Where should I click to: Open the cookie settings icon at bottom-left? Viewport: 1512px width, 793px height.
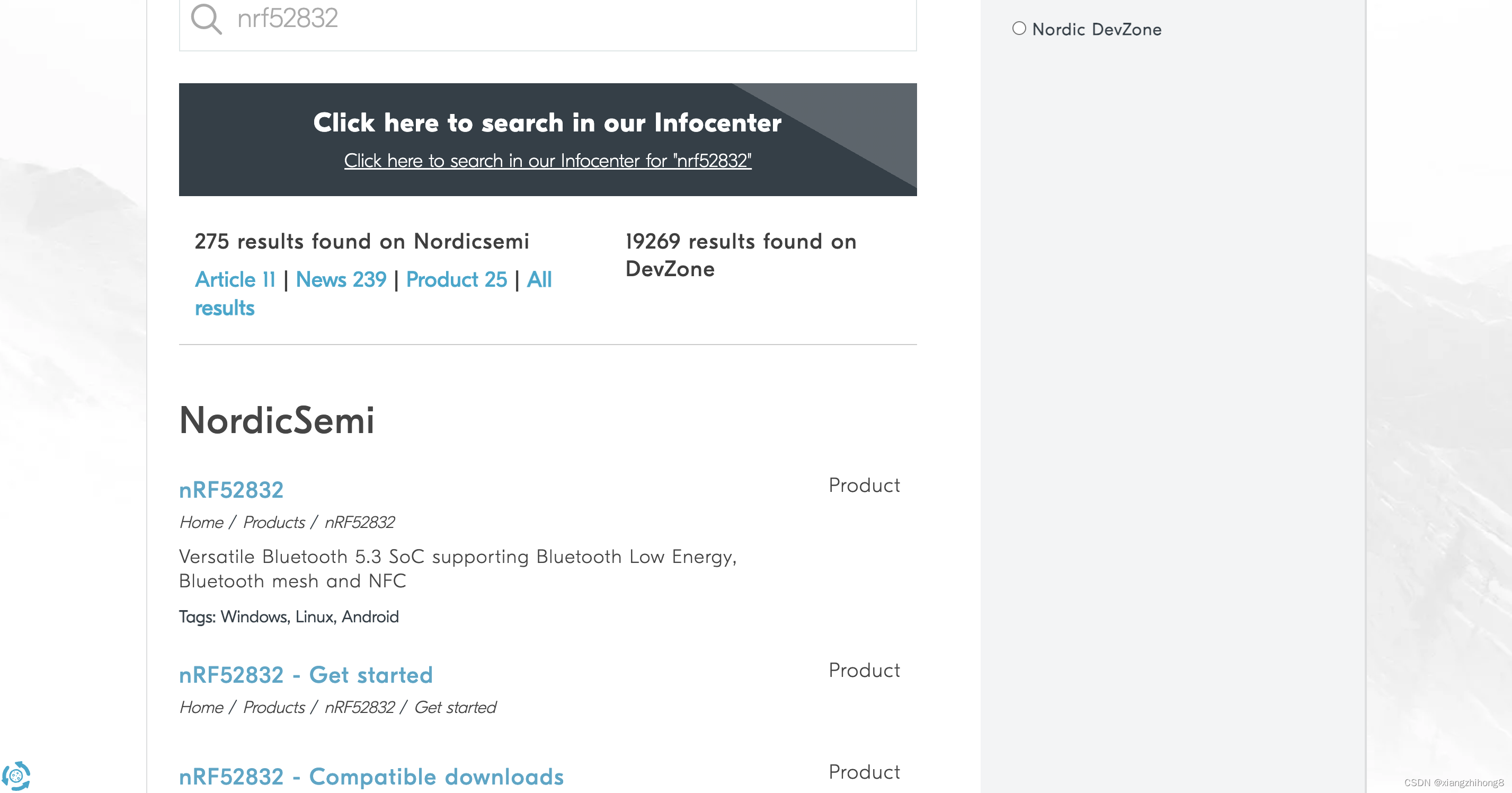[x=16, y=776]
